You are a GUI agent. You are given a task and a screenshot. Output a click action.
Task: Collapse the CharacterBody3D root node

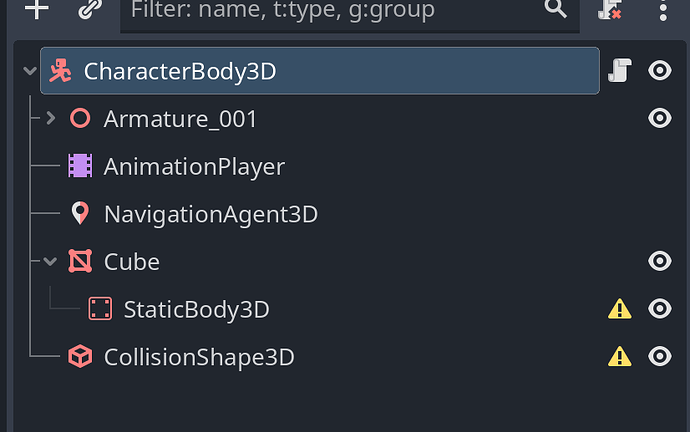pos(30,71)
